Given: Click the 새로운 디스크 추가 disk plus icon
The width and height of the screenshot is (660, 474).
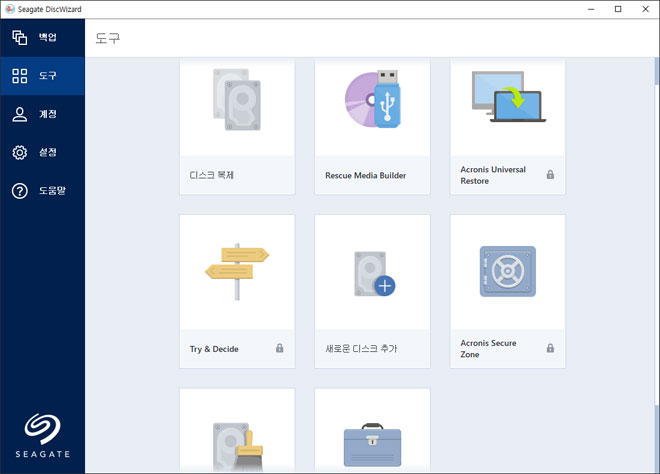Looking at the screenshot, I should [x=375, y=274].
